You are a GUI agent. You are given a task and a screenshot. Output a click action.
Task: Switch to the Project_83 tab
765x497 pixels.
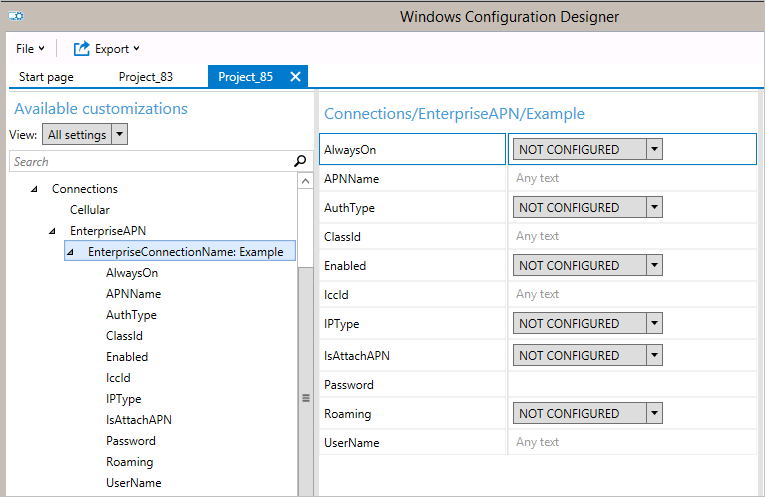[x=146, y=77]
